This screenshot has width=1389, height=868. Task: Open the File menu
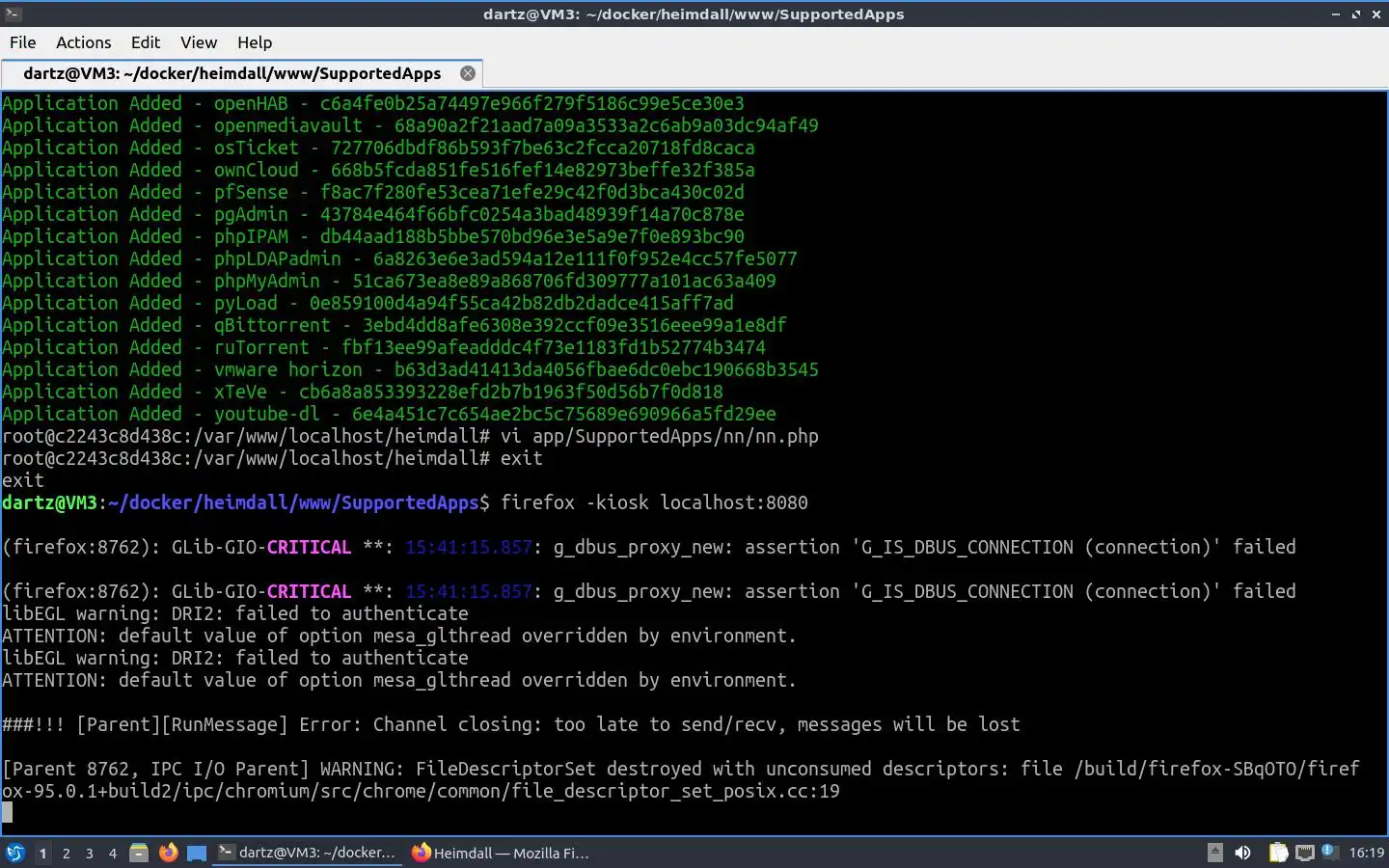click(x=22, y=42)
